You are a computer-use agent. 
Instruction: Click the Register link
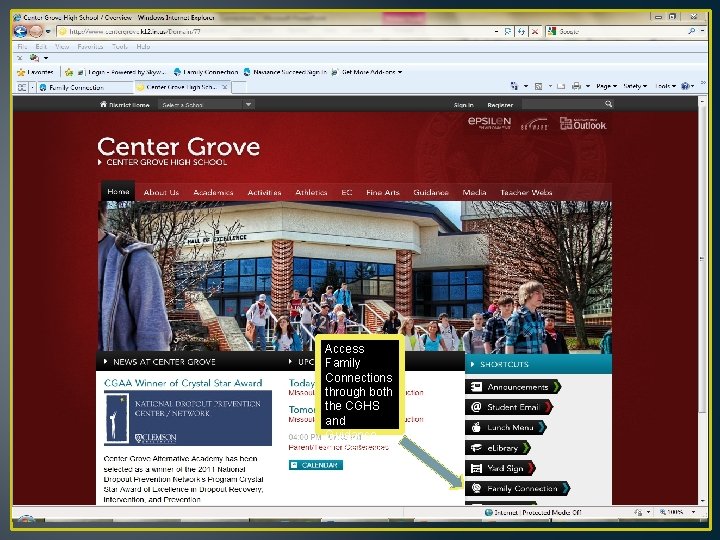coord(500,105)
